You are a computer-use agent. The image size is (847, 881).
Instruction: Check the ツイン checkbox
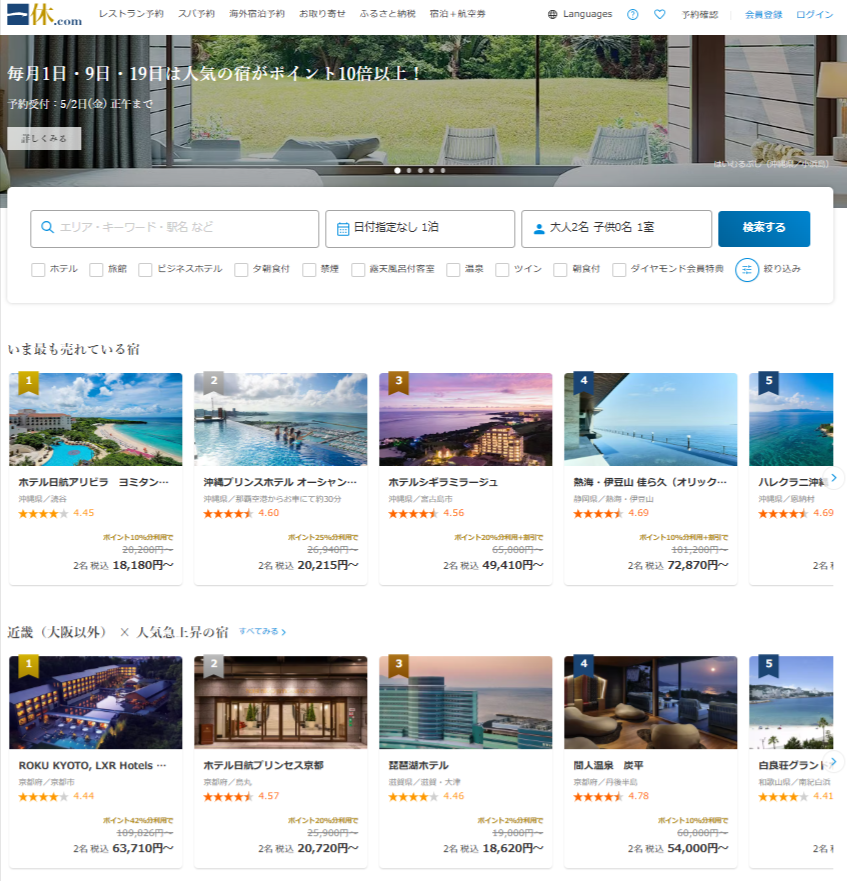tap(502, 270)
